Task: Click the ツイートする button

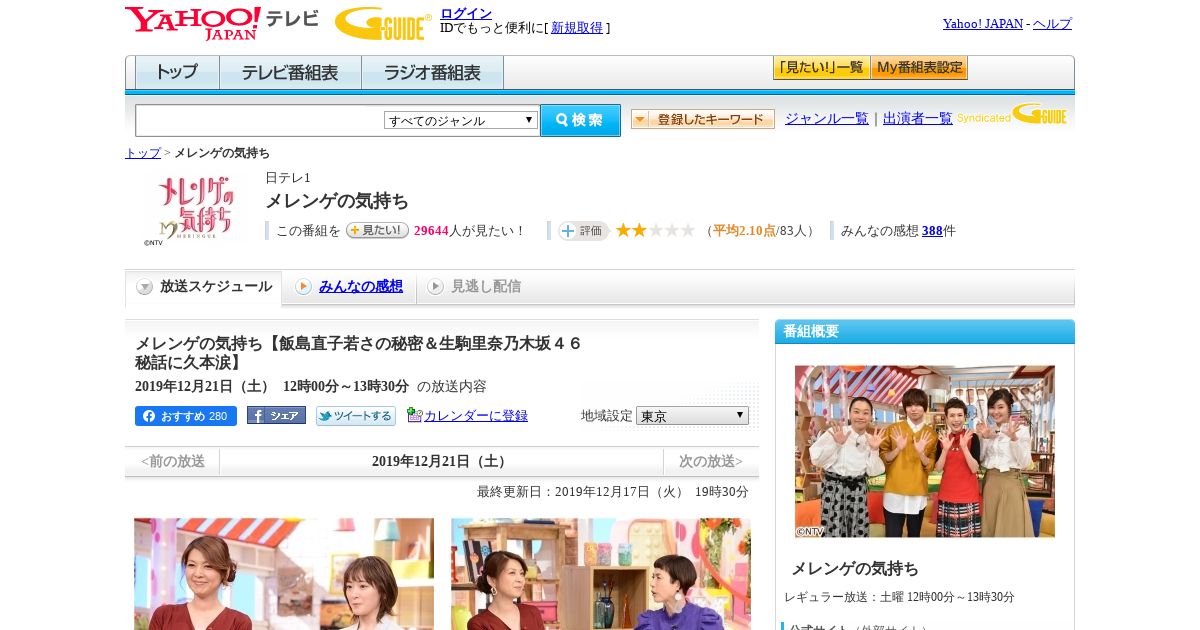Action: point(356,416)
